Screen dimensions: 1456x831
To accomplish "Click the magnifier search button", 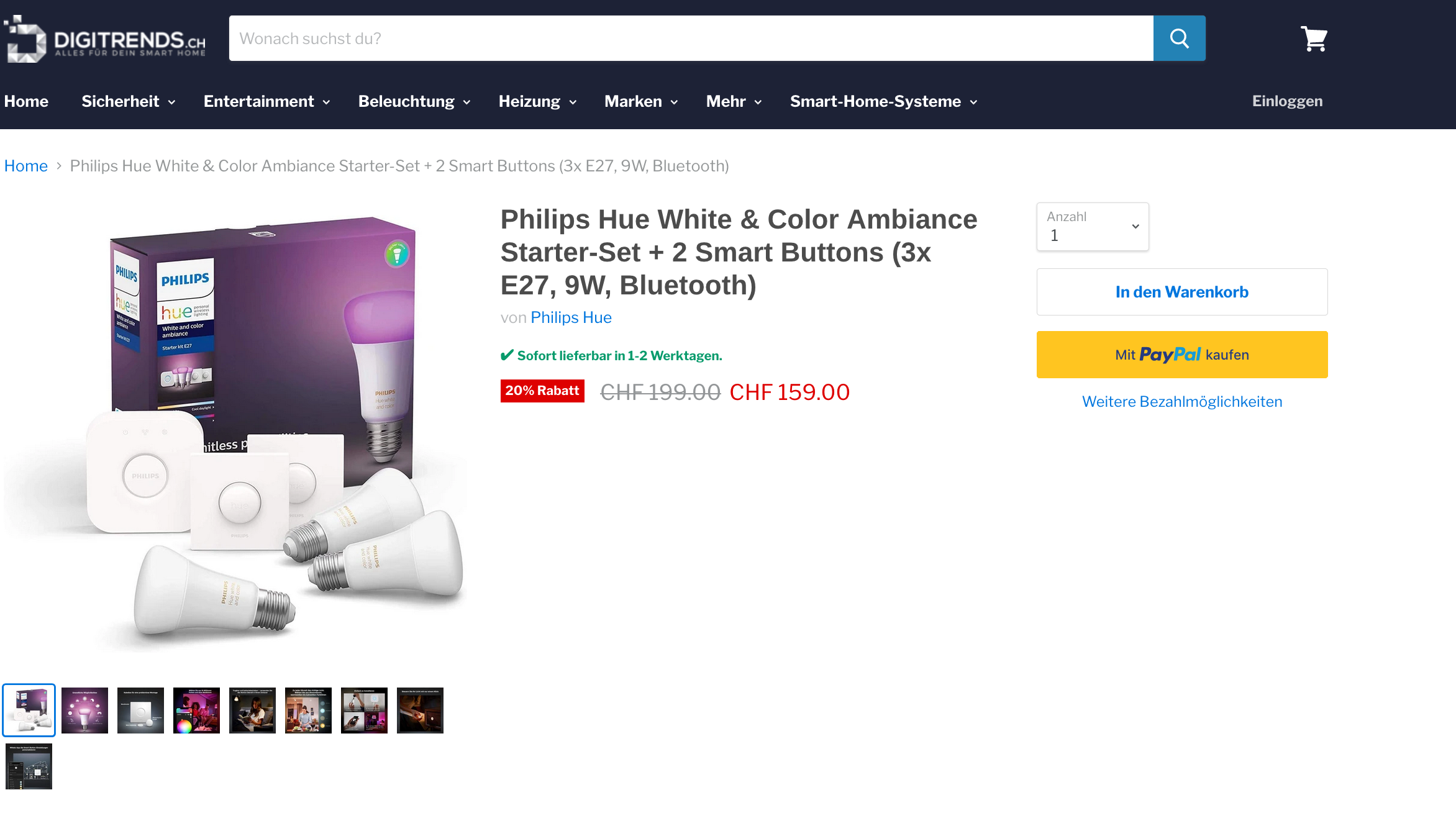I will pyautogui.click(x=1179, y=39).
